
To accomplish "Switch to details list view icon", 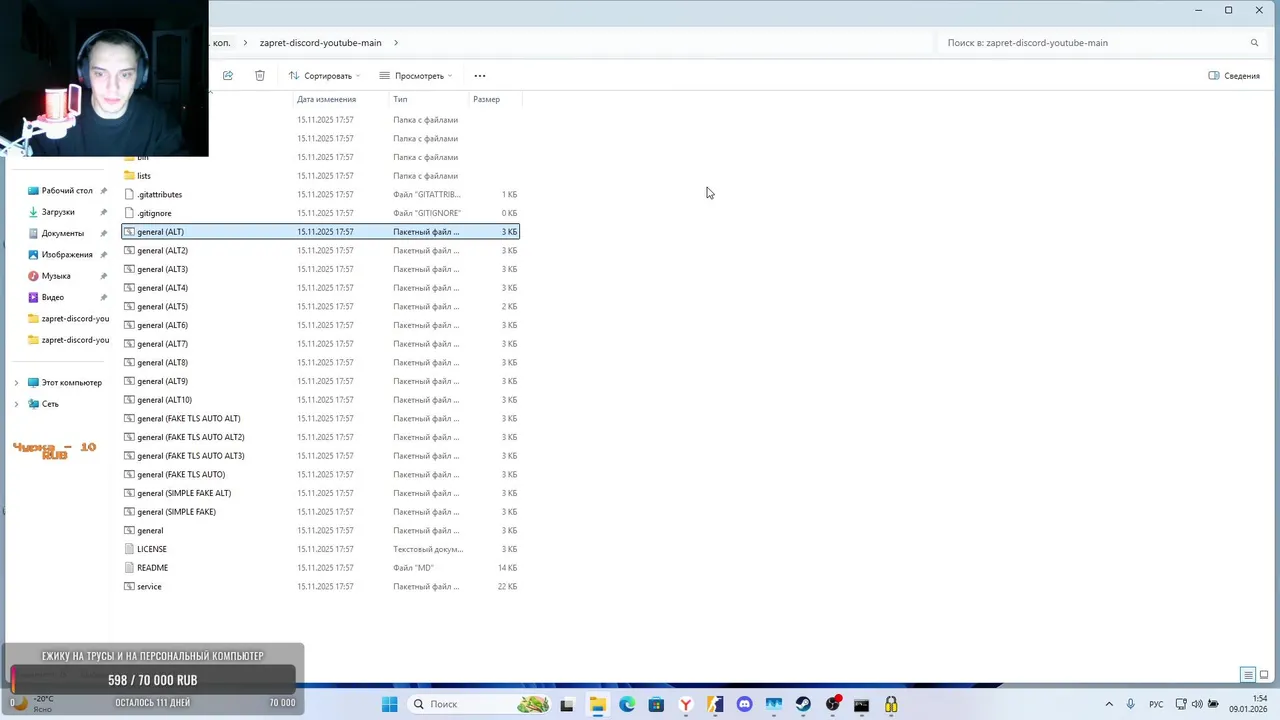I will (x=1248, y=675).
